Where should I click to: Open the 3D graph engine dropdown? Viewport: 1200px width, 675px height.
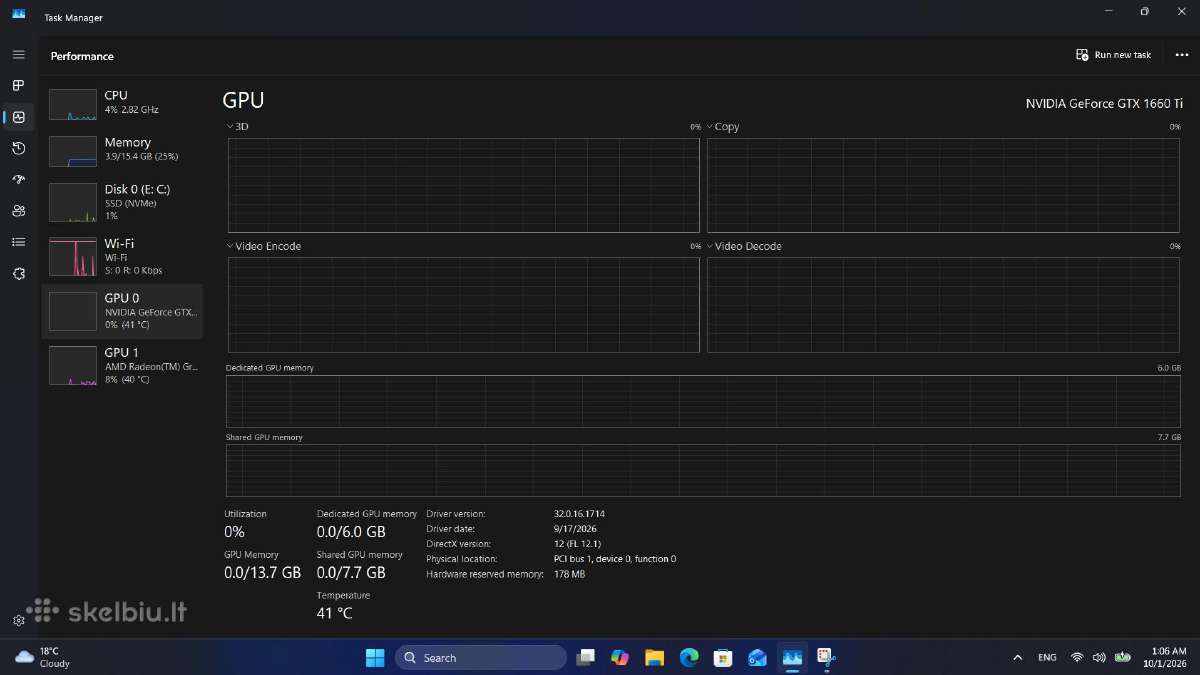(x=239, y=127)
